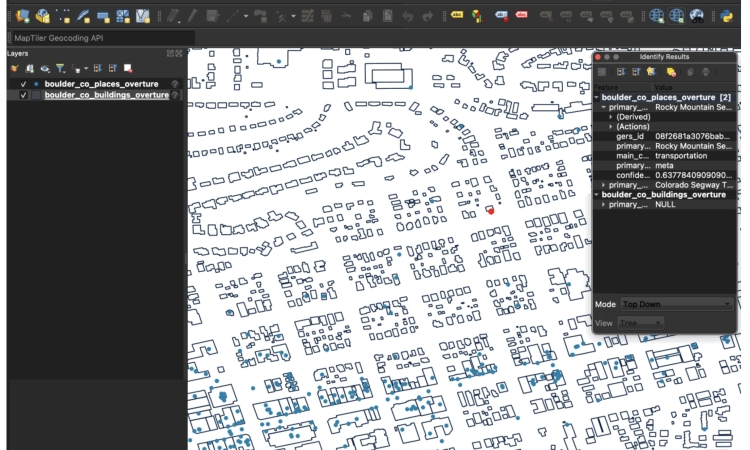Expand the (Derived) row in Identify Results
This screenshot has width=750, height=450.
611,117
